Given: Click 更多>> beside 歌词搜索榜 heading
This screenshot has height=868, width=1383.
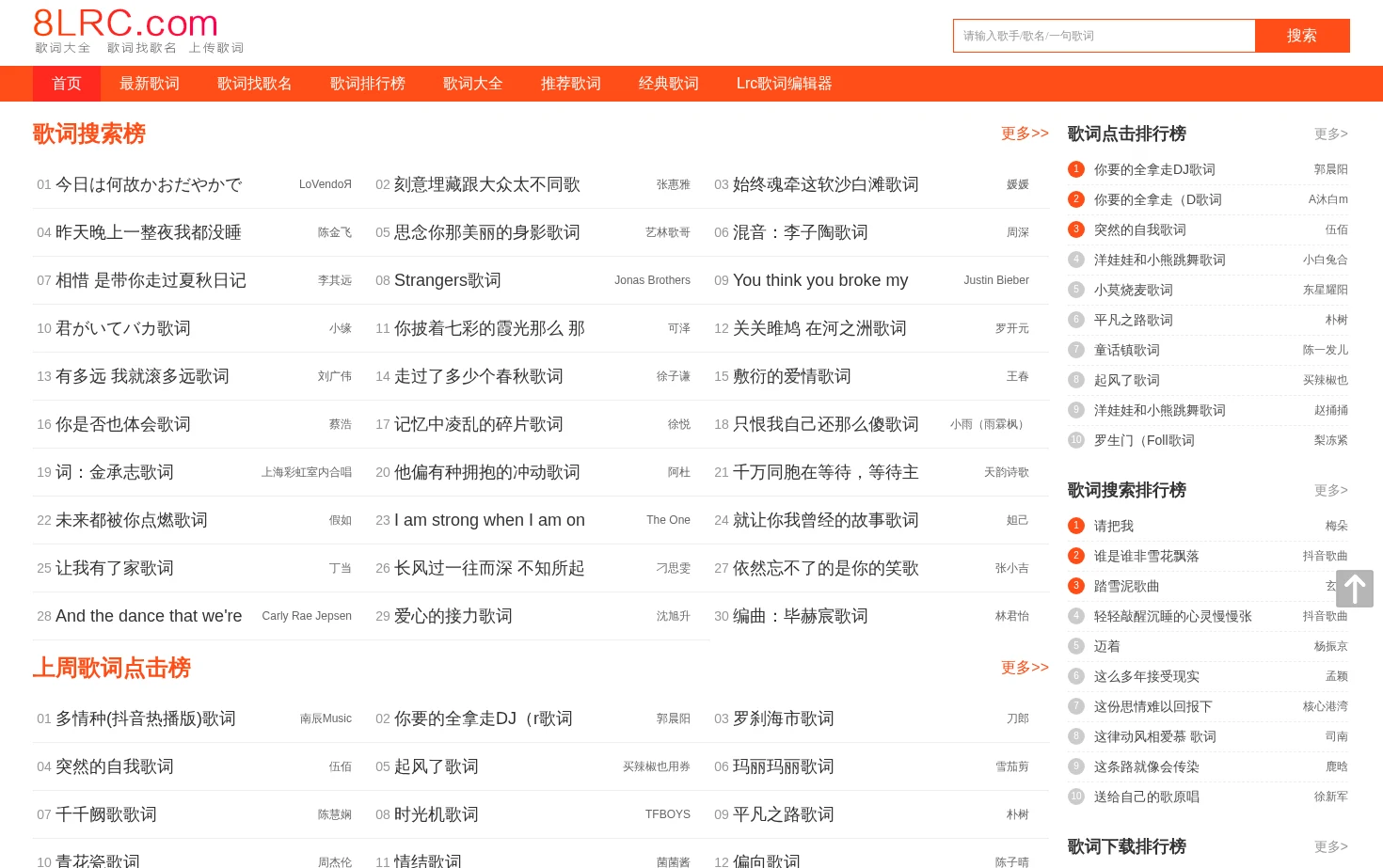Looking at the screenshot, I should click(x=1025, y=134).
